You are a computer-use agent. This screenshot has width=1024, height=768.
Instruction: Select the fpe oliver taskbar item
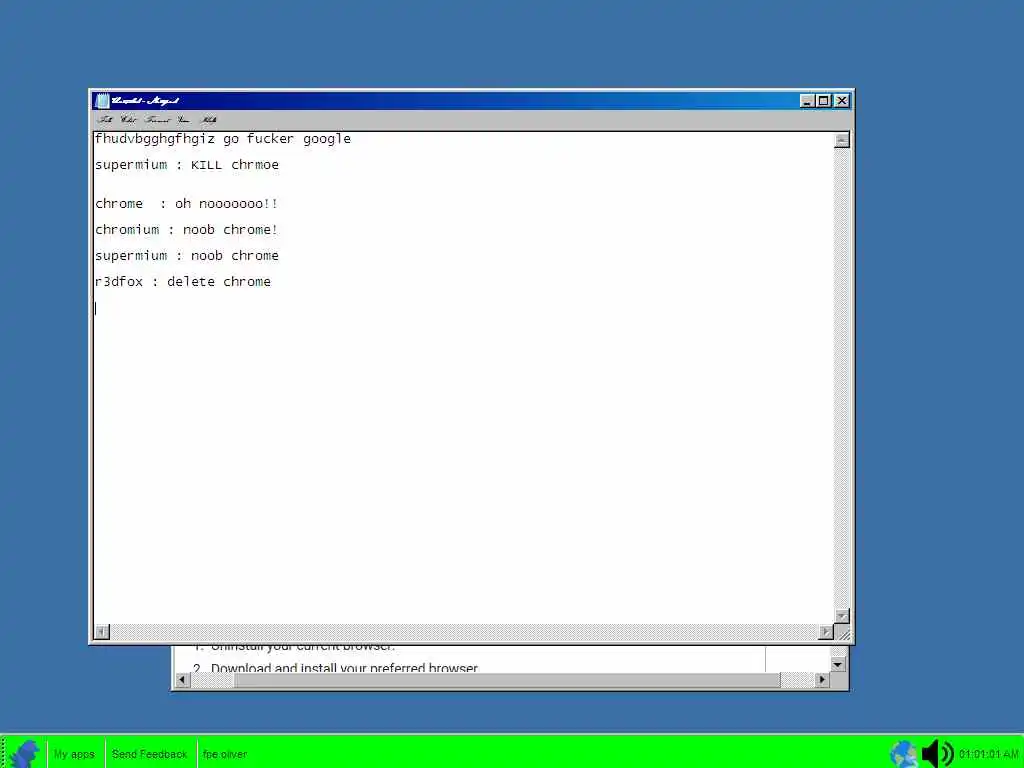pos(225,754)
